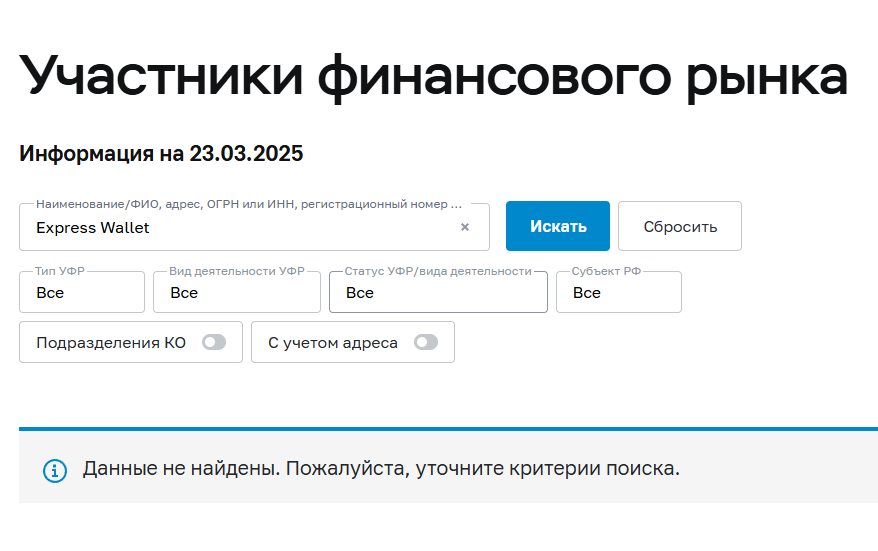Click the Искать search button
The width and height of the screenshot is (878, 551).
pyautogui.click(x=558, y=226)
